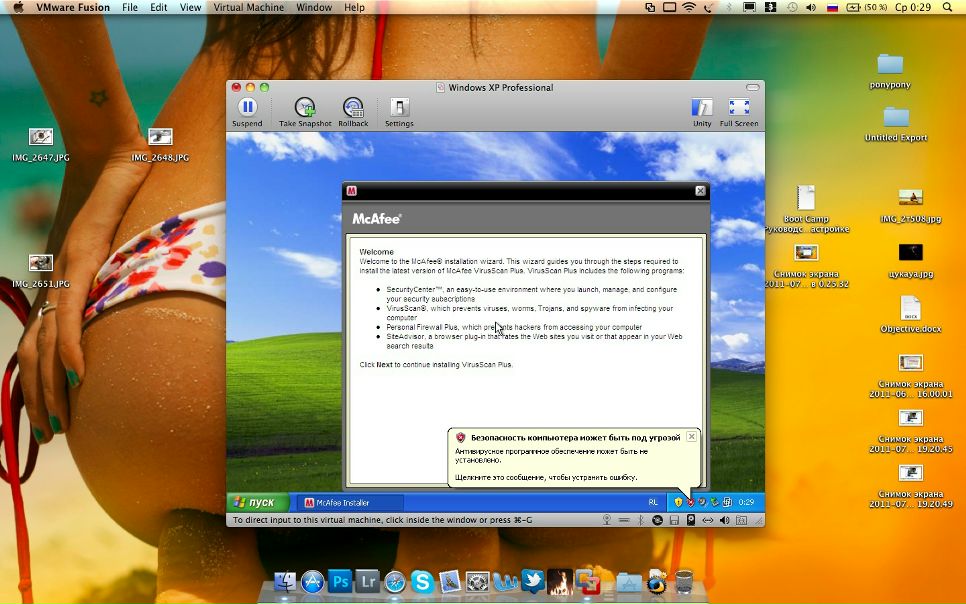Launch Lightroom from the Dock

[367, 581]
